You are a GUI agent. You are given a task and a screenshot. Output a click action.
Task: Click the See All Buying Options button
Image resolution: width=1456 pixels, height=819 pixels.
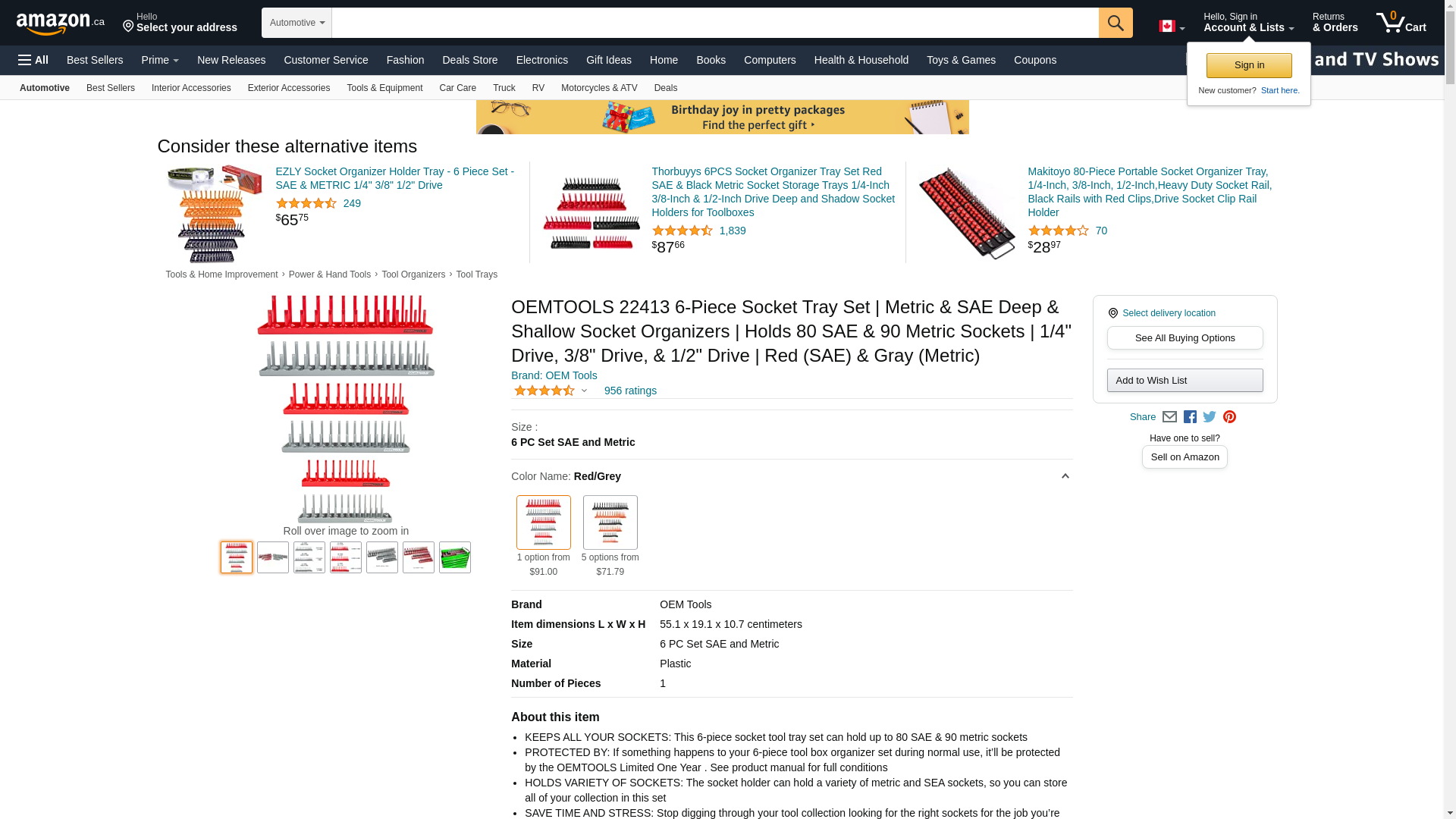tap(1185, 338)
